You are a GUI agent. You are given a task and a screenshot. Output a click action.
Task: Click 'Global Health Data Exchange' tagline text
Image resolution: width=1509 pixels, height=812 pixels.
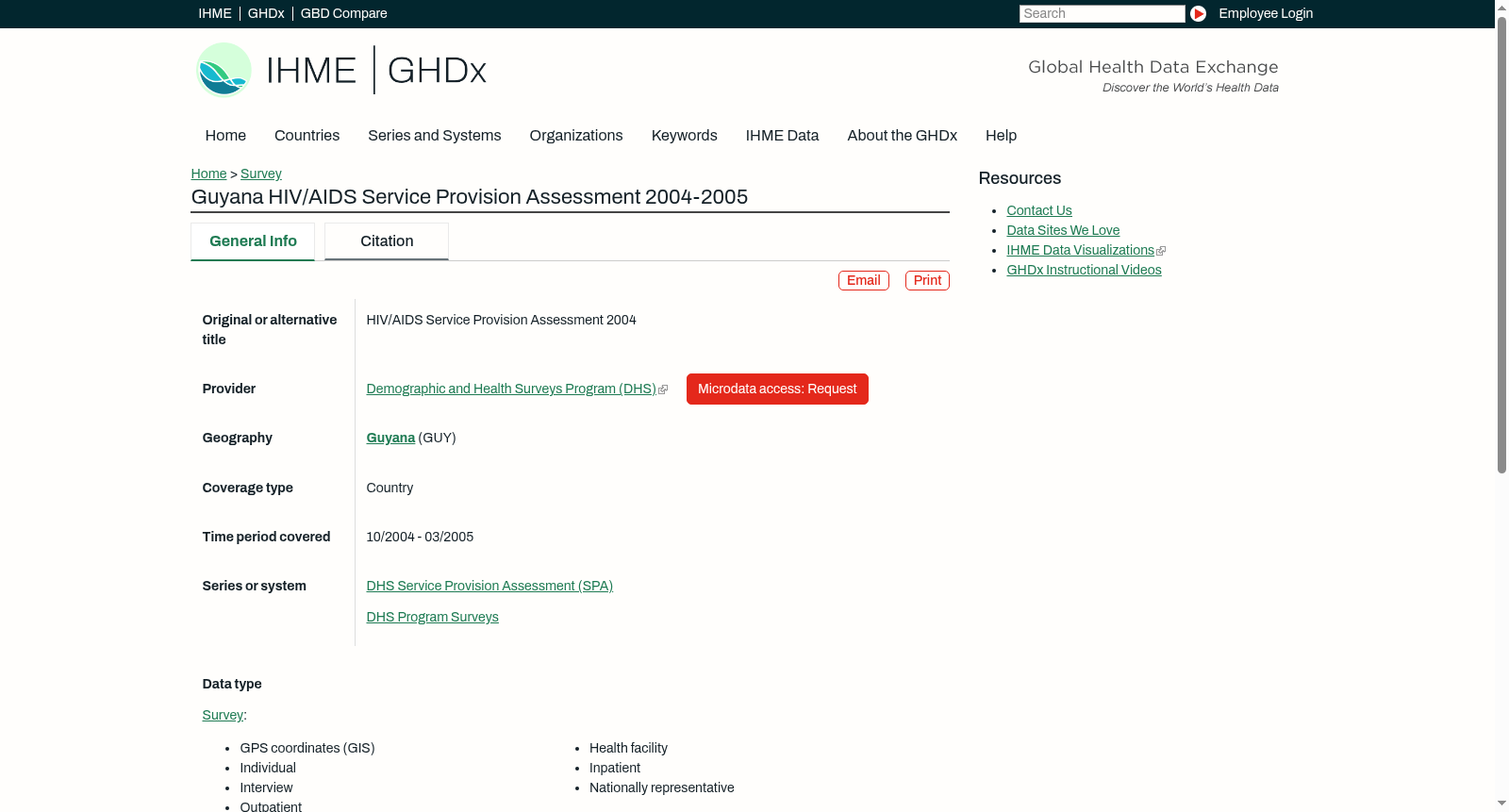(1152, 67)
